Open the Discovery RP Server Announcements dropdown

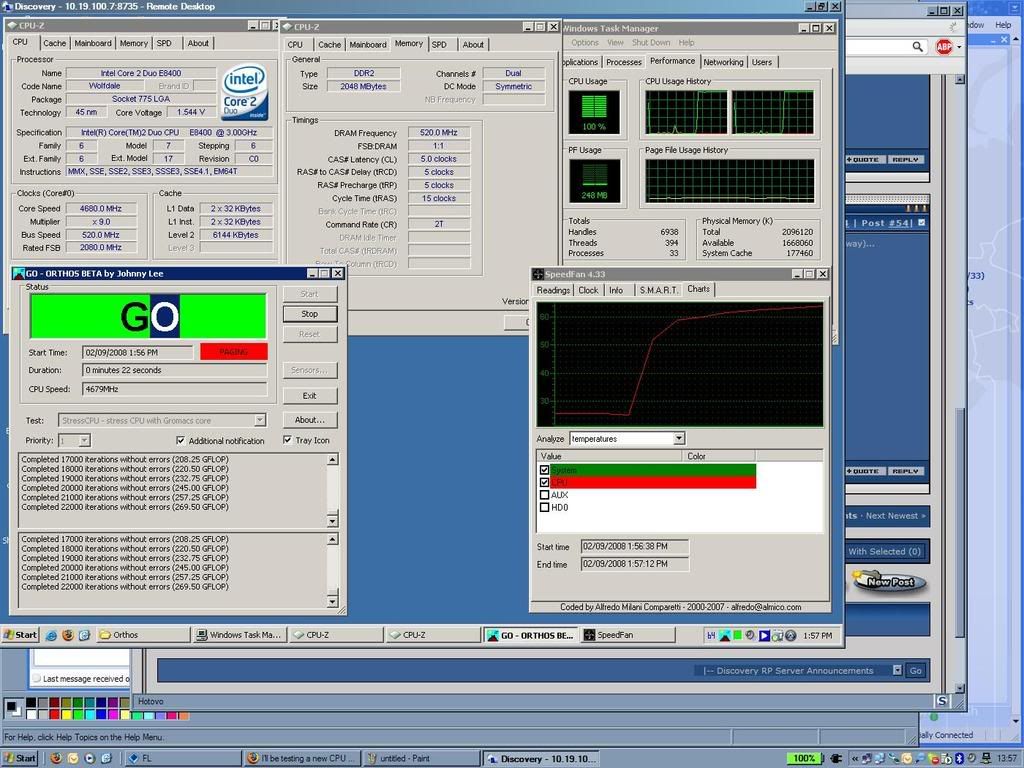896,670
